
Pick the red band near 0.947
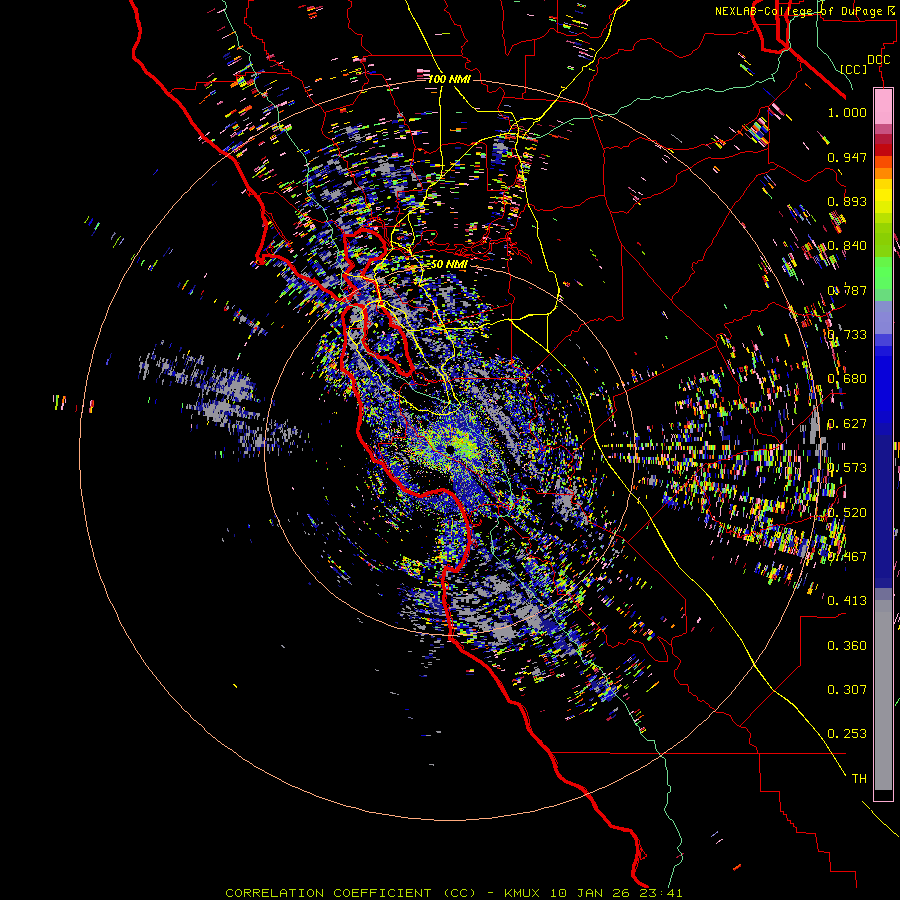pyautogui.click(x=883, y=150)
